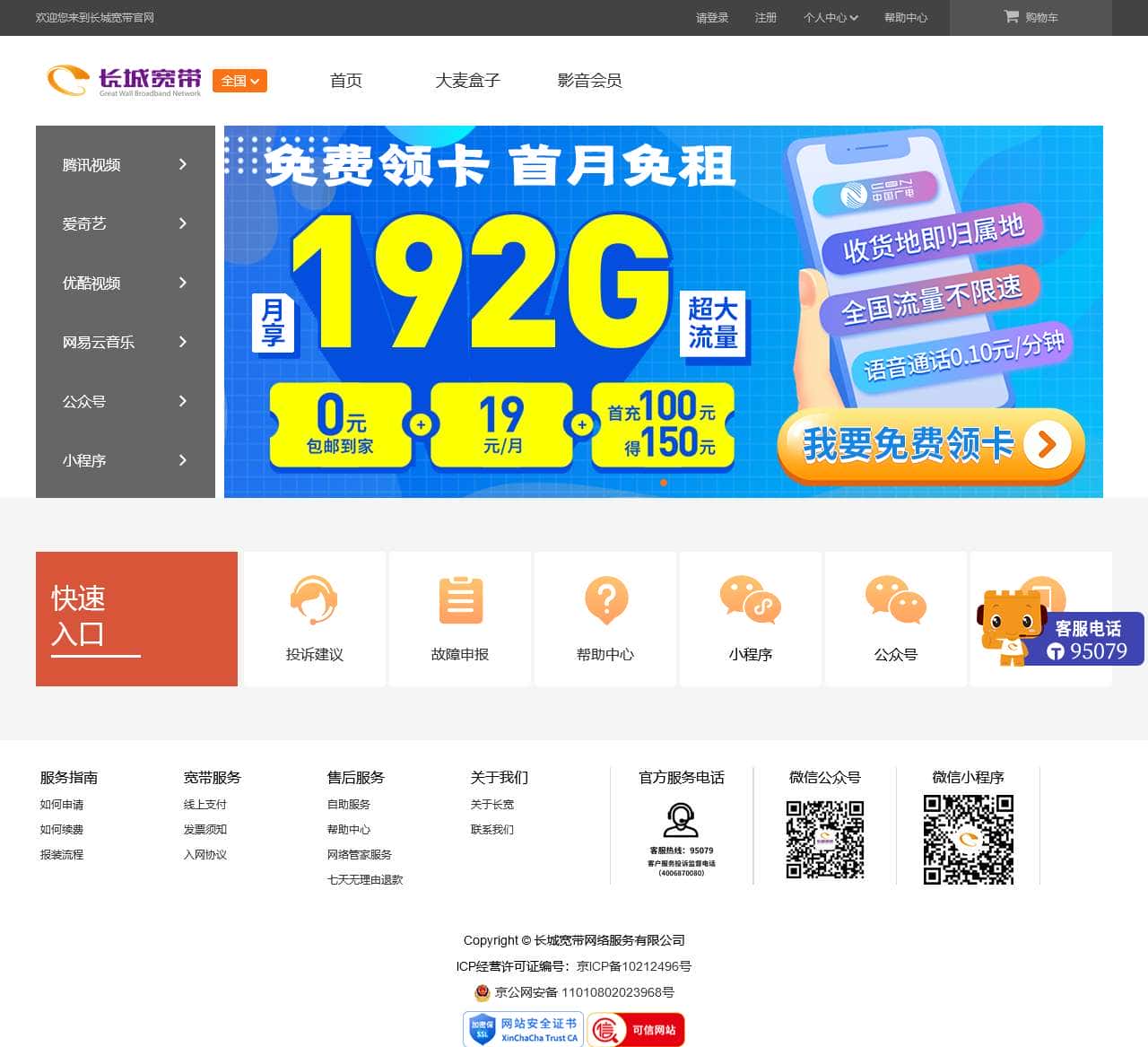
Task: Click the 网站安全证书 SSL badge
Action: 523,1029
